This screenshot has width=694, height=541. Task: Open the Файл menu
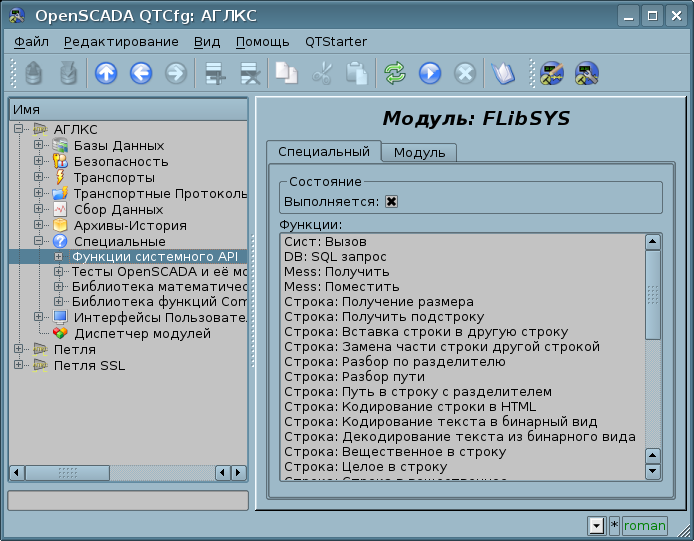[x=32, y=42]
